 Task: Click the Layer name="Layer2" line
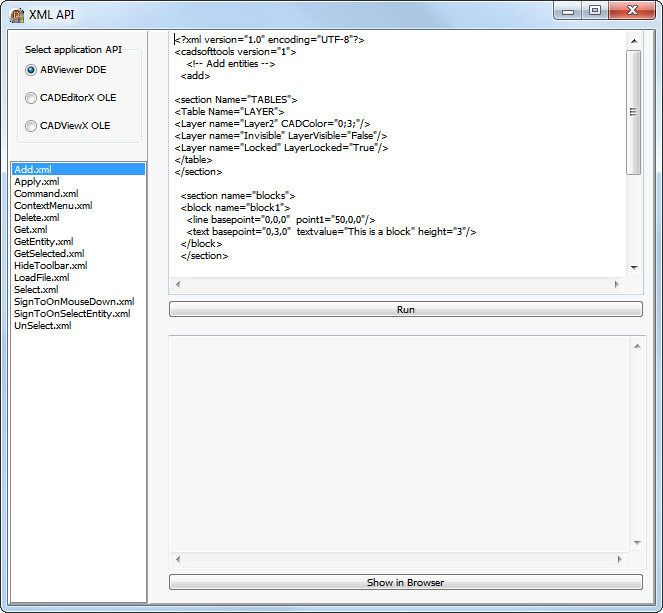tap(272, 124)
